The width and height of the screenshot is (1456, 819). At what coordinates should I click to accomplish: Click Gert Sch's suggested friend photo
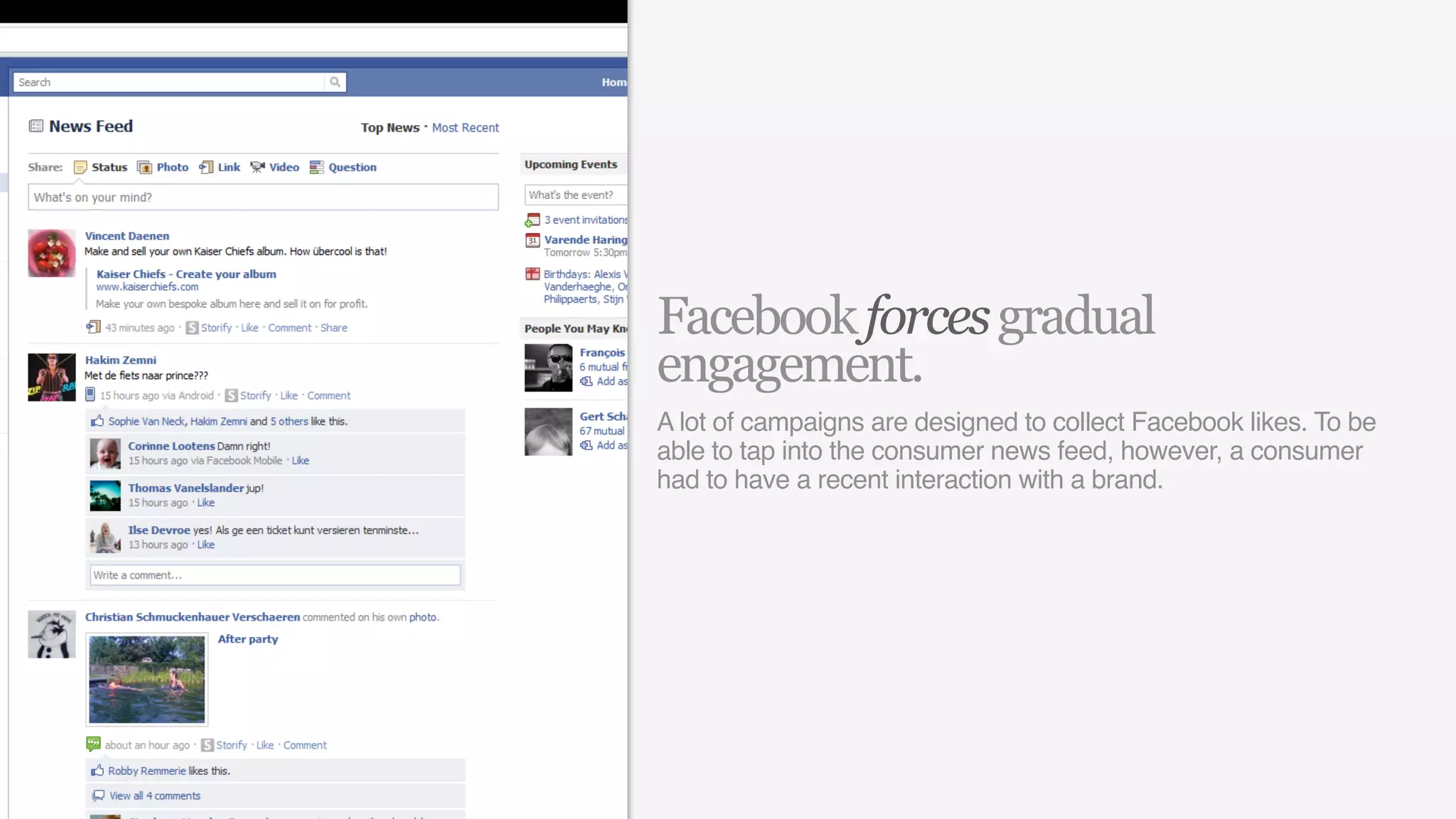click(x=548, y=432)
